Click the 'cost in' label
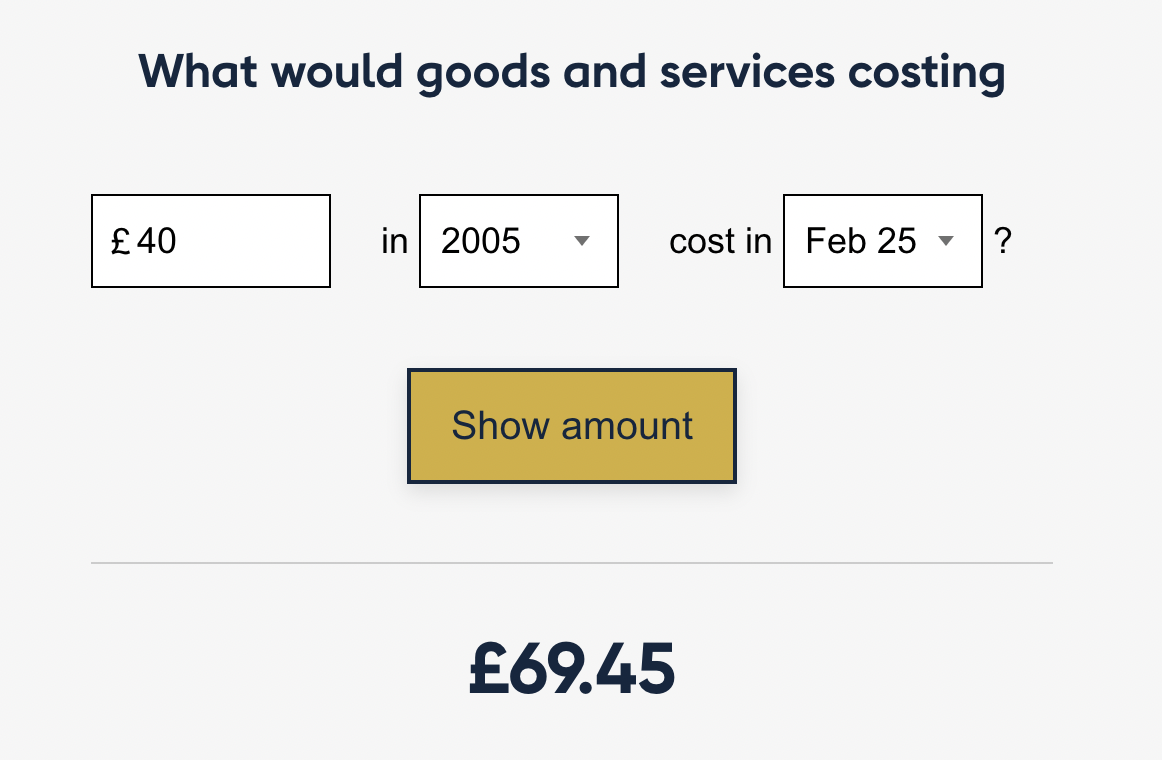The width and height of the screenshot is (1162, 760). point(720,241)
